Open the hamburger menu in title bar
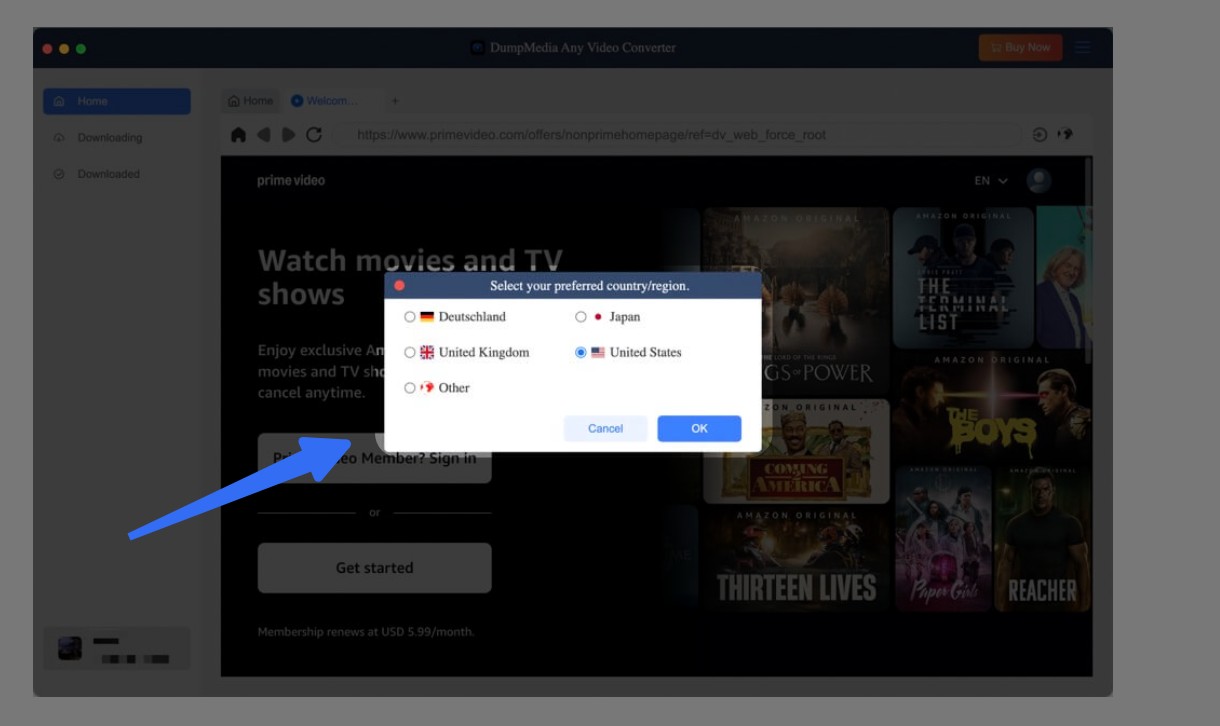The width and height of the screenshot is (1220, 726). (1083, 47)
